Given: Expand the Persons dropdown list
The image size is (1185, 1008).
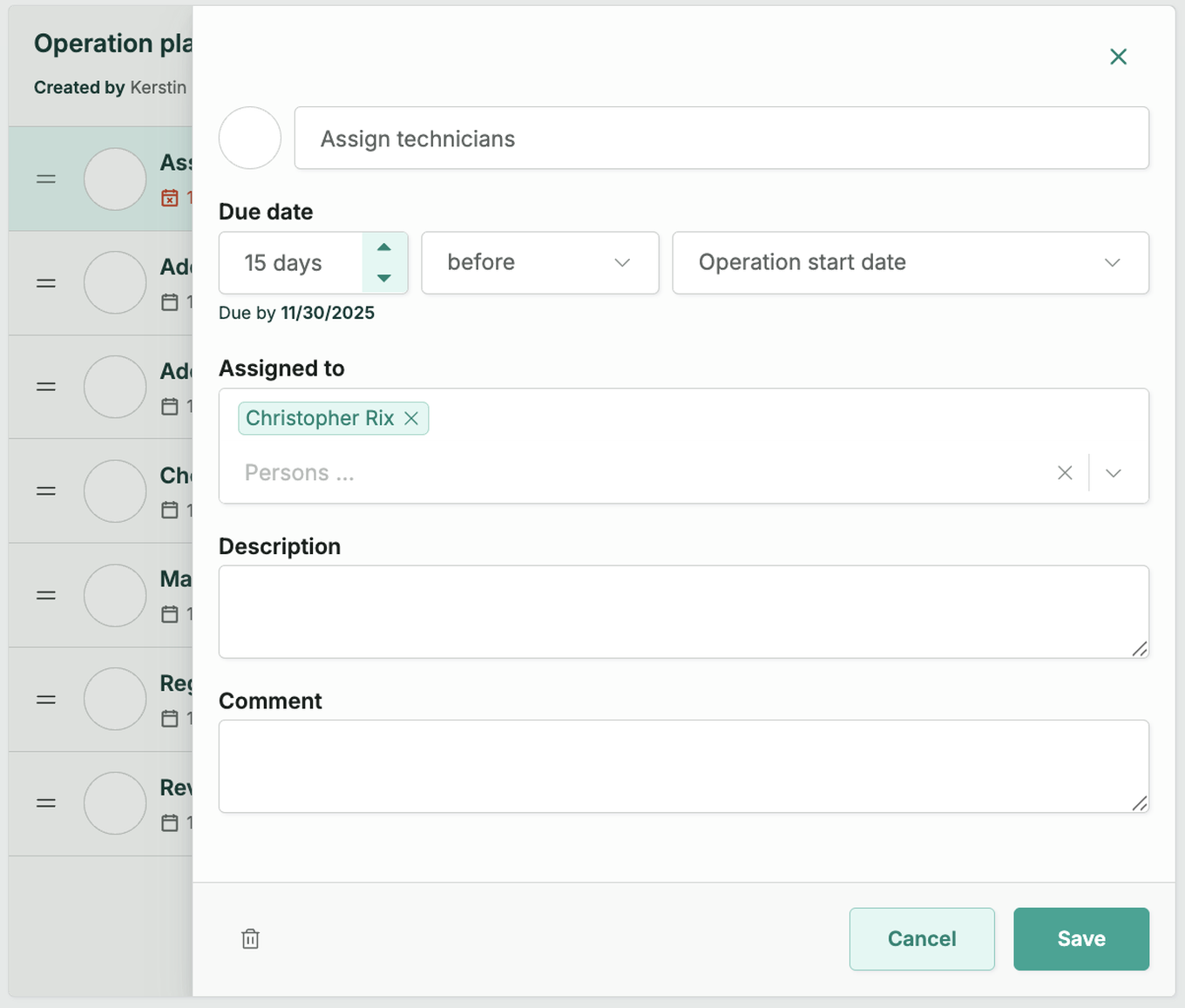Looking at the screenshot, I should 1113,473.
